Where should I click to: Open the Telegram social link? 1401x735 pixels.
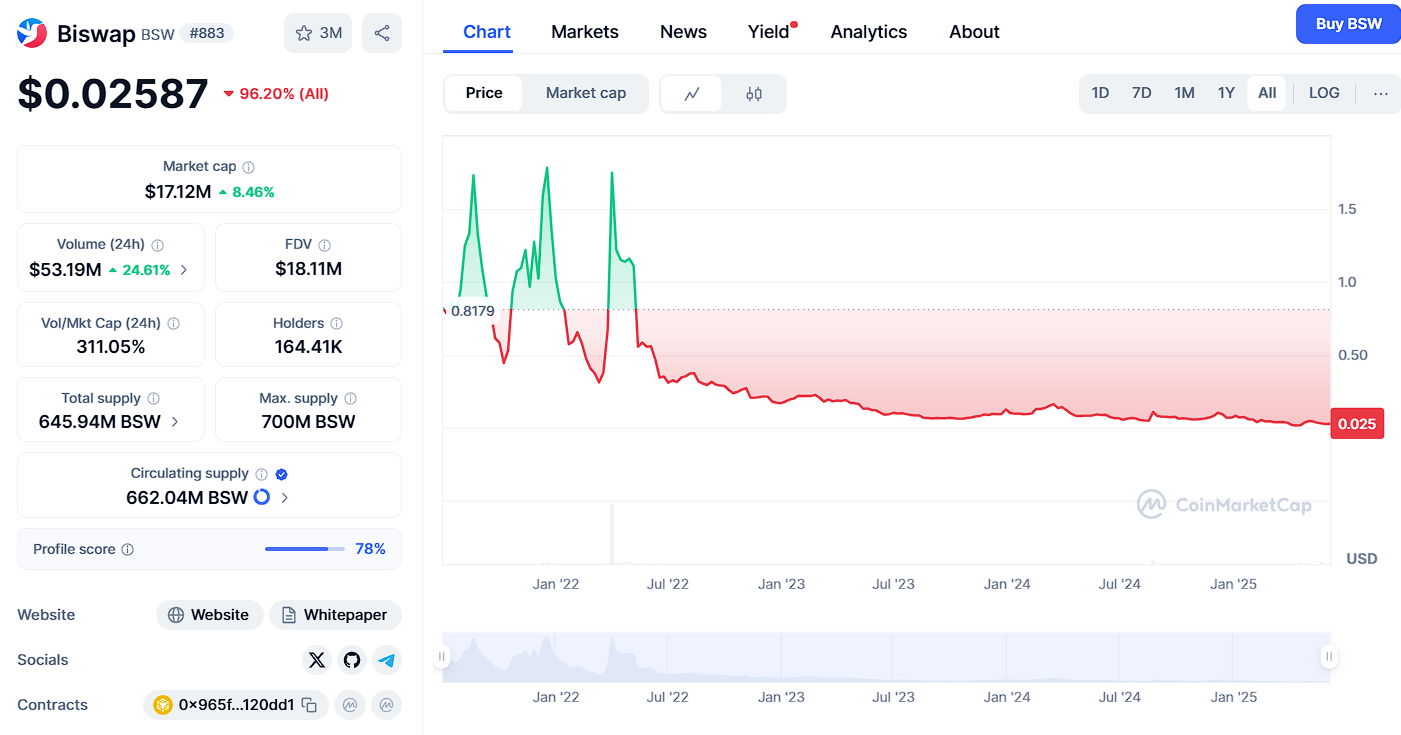point(386,660)
